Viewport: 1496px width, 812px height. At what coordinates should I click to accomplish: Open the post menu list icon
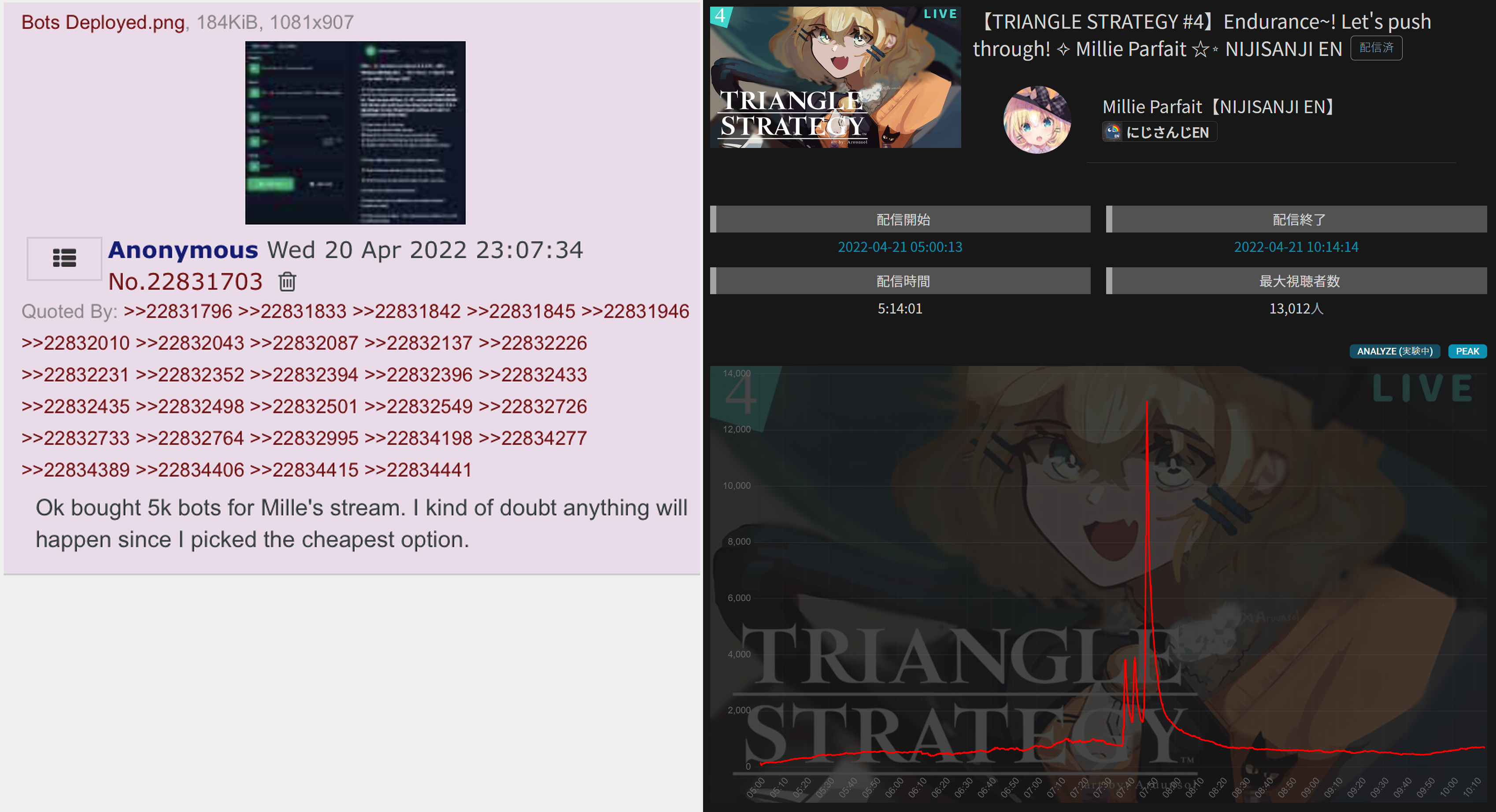tap(64, 258)
